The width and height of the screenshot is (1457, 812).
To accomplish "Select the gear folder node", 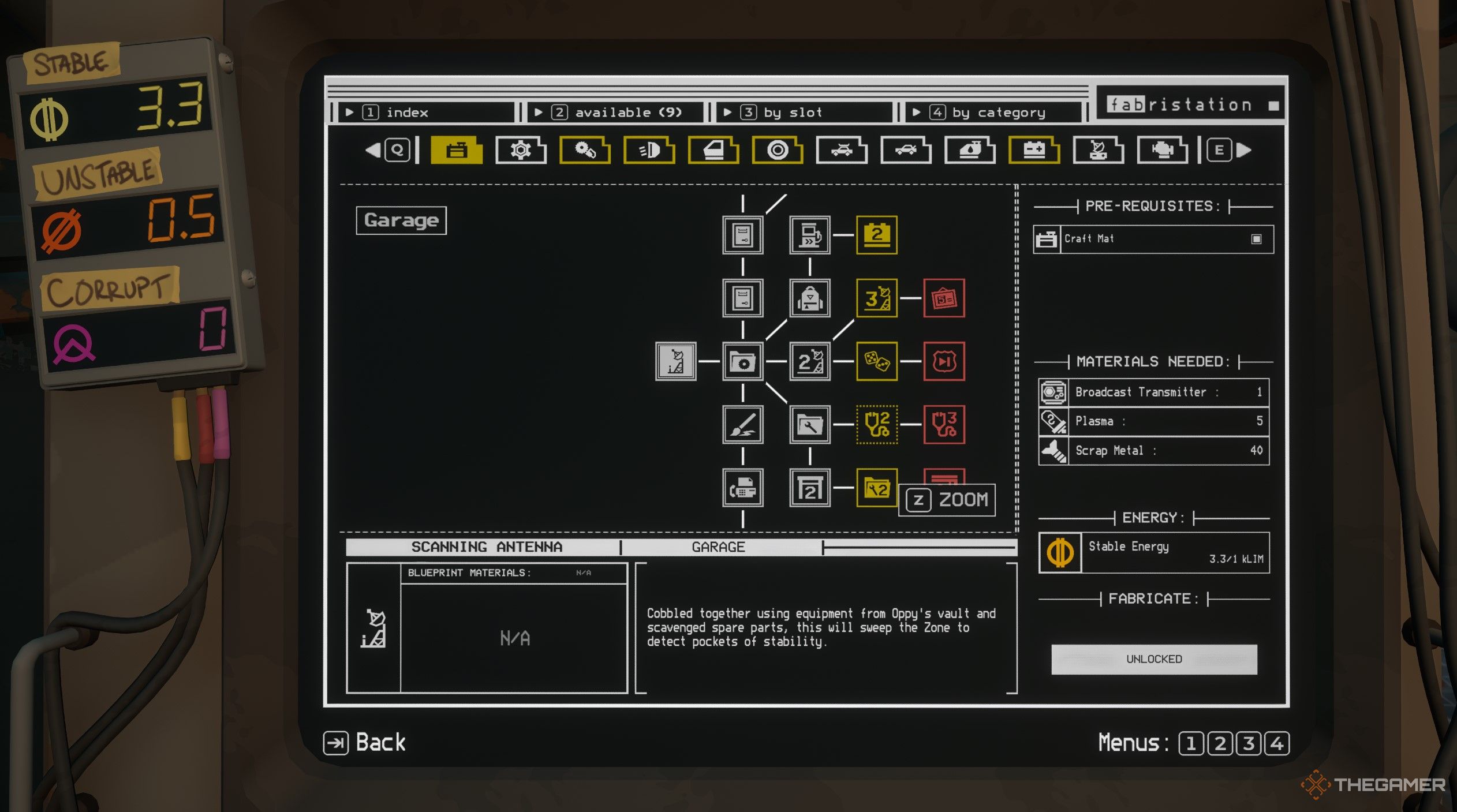I will 742,361.
